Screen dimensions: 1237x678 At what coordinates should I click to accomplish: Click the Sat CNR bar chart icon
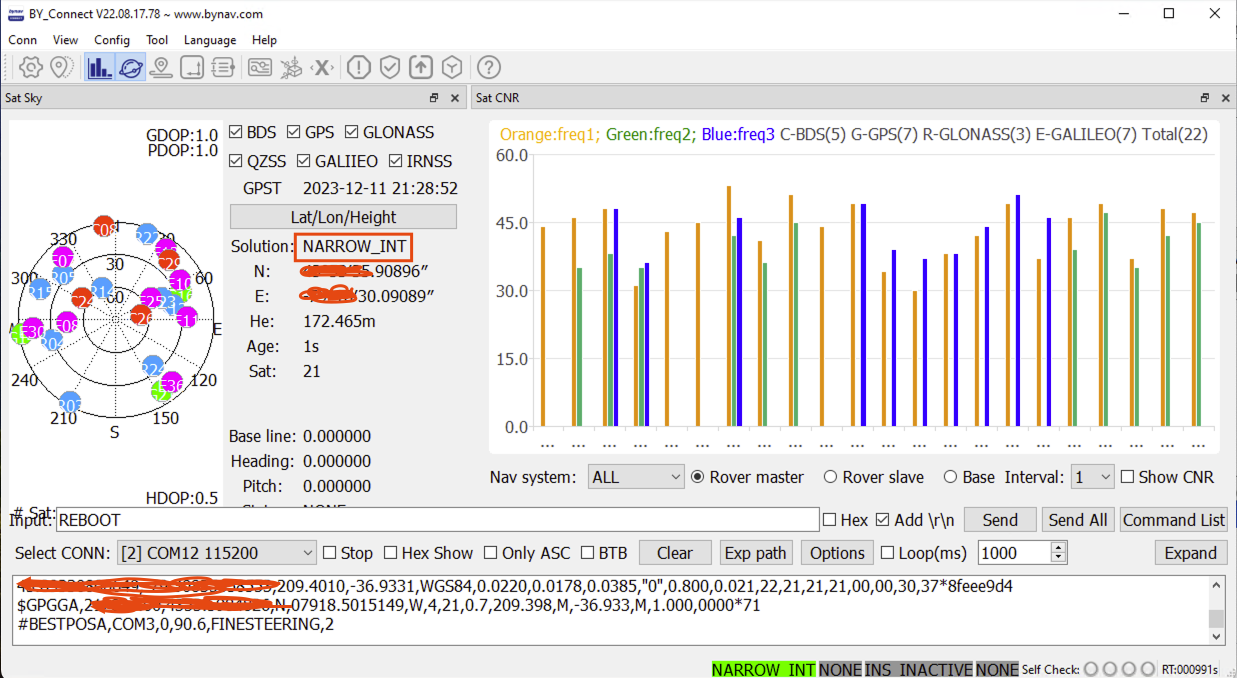click(99, 67)
